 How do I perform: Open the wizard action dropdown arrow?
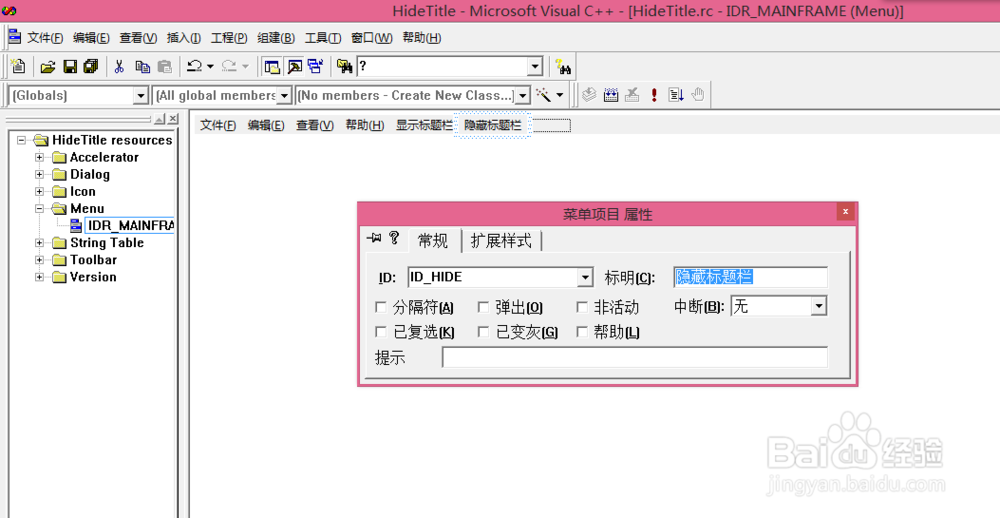(560, 95)
